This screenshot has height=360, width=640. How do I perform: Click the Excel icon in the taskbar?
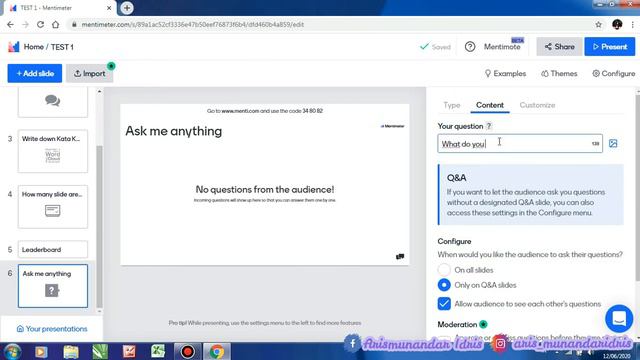[x=158, y=351]
